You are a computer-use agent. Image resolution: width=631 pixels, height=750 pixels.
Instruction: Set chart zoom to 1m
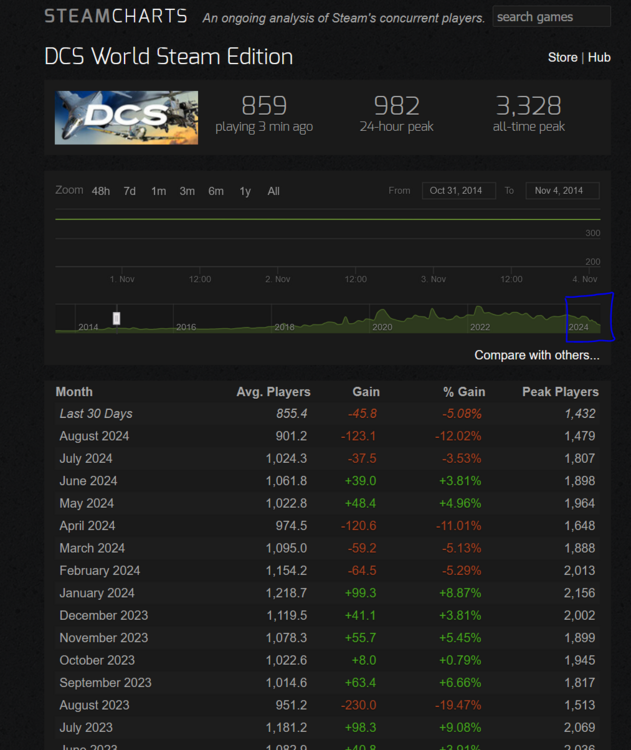click(x=158, y=191)
